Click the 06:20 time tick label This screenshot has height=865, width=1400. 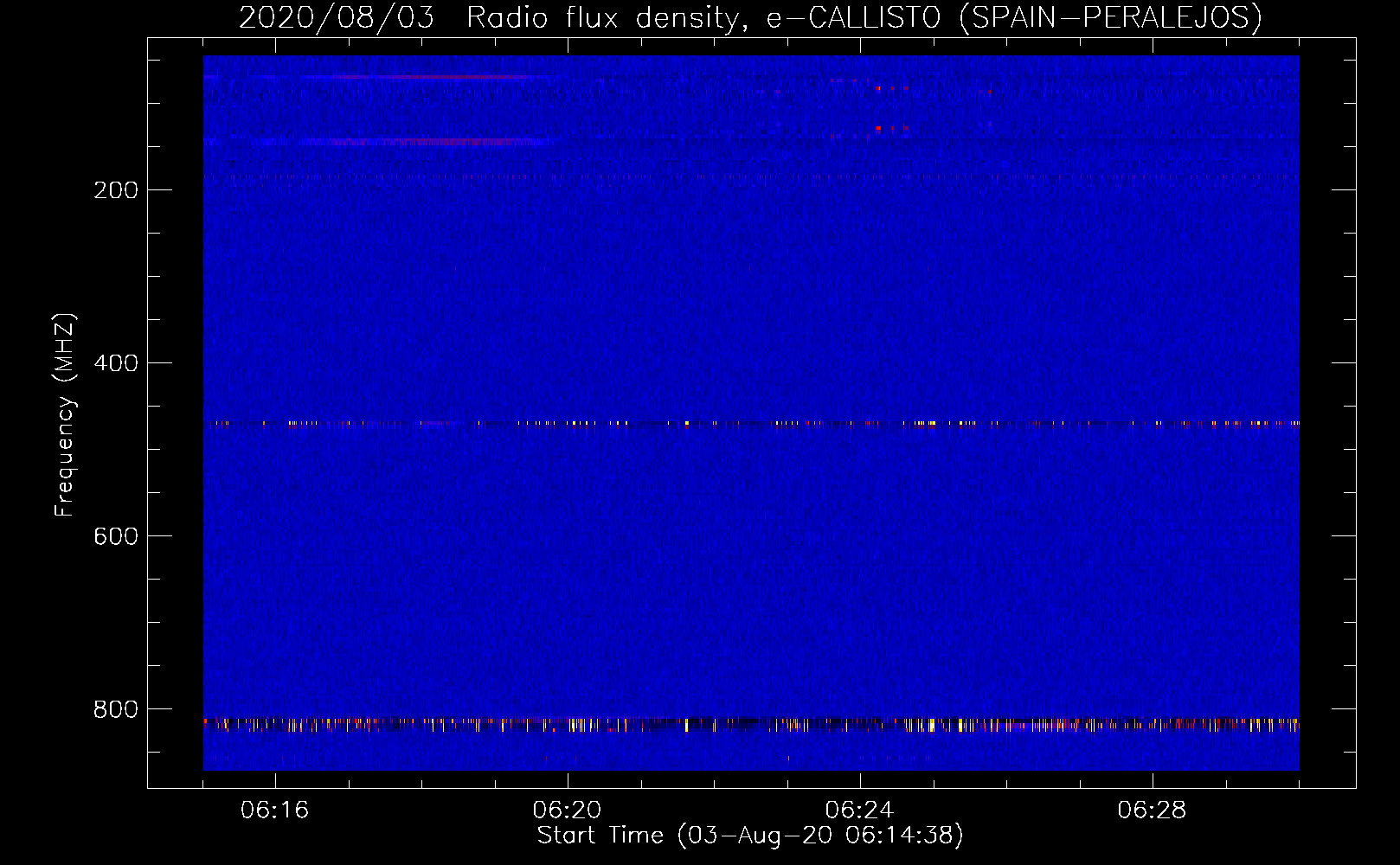coord(568,811)
